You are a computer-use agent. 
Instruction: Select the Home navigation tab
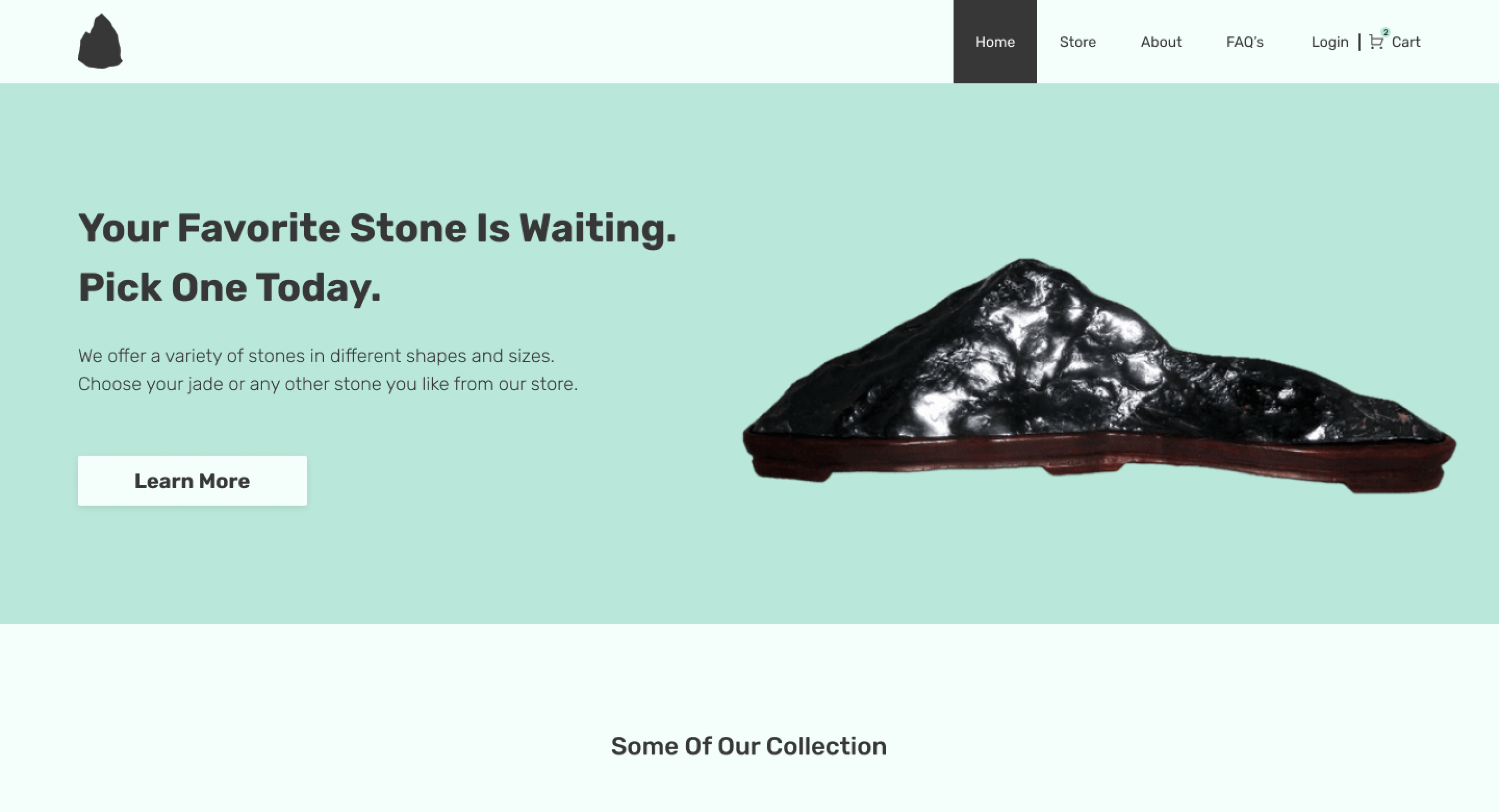point(994,41)
